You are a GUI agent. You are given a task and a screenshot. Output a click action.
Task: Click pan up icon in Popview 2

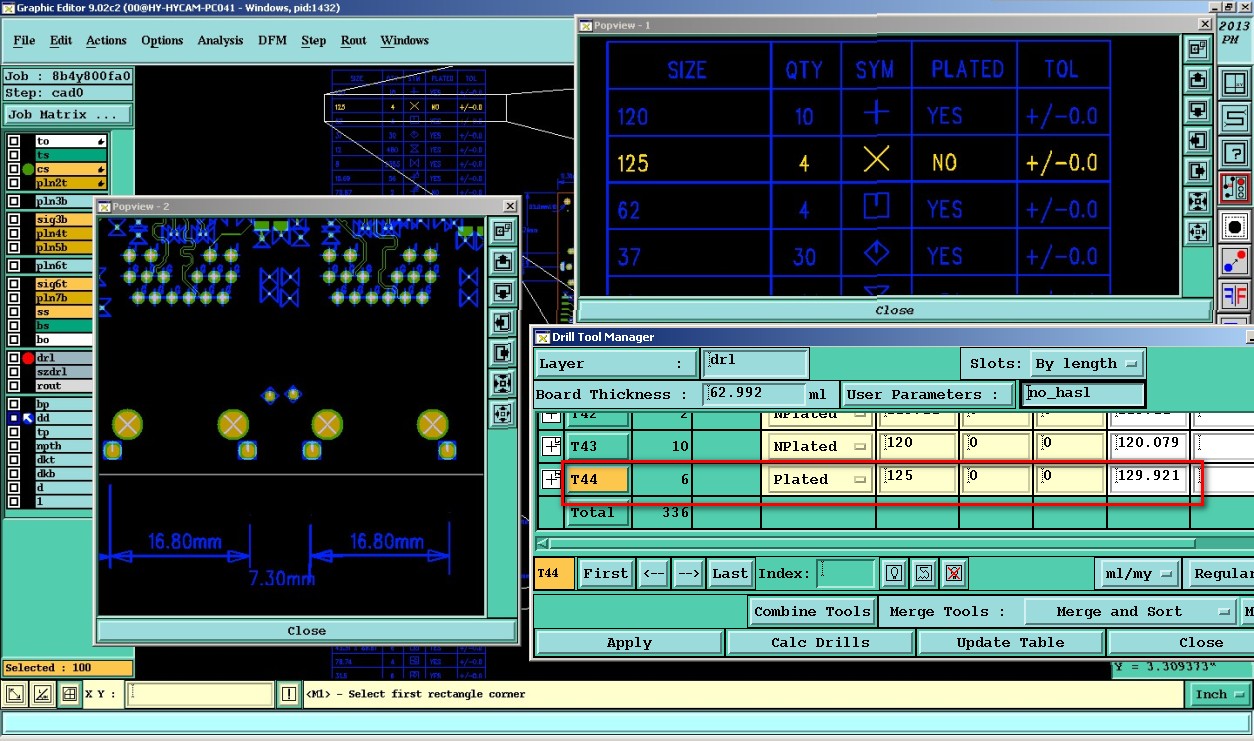coord(502,262)
